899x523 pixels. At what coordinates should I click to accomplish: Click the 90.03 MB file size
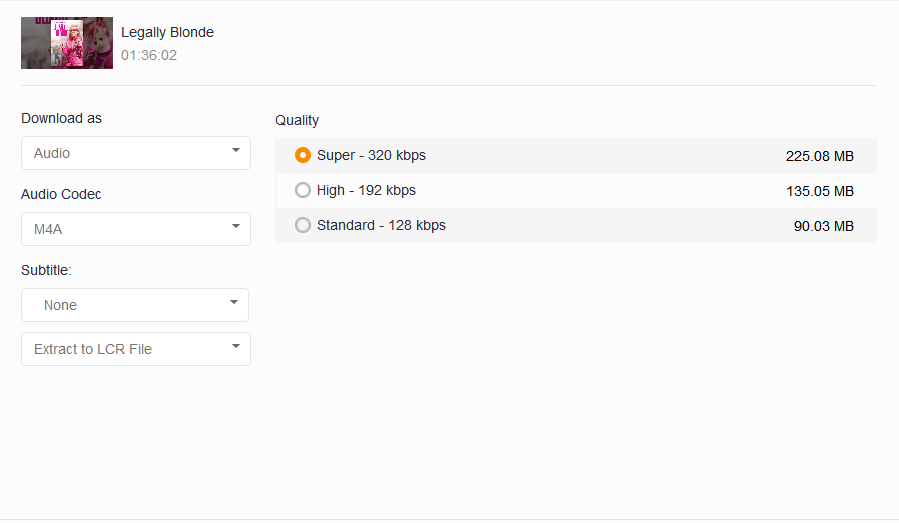click(823, 226)
